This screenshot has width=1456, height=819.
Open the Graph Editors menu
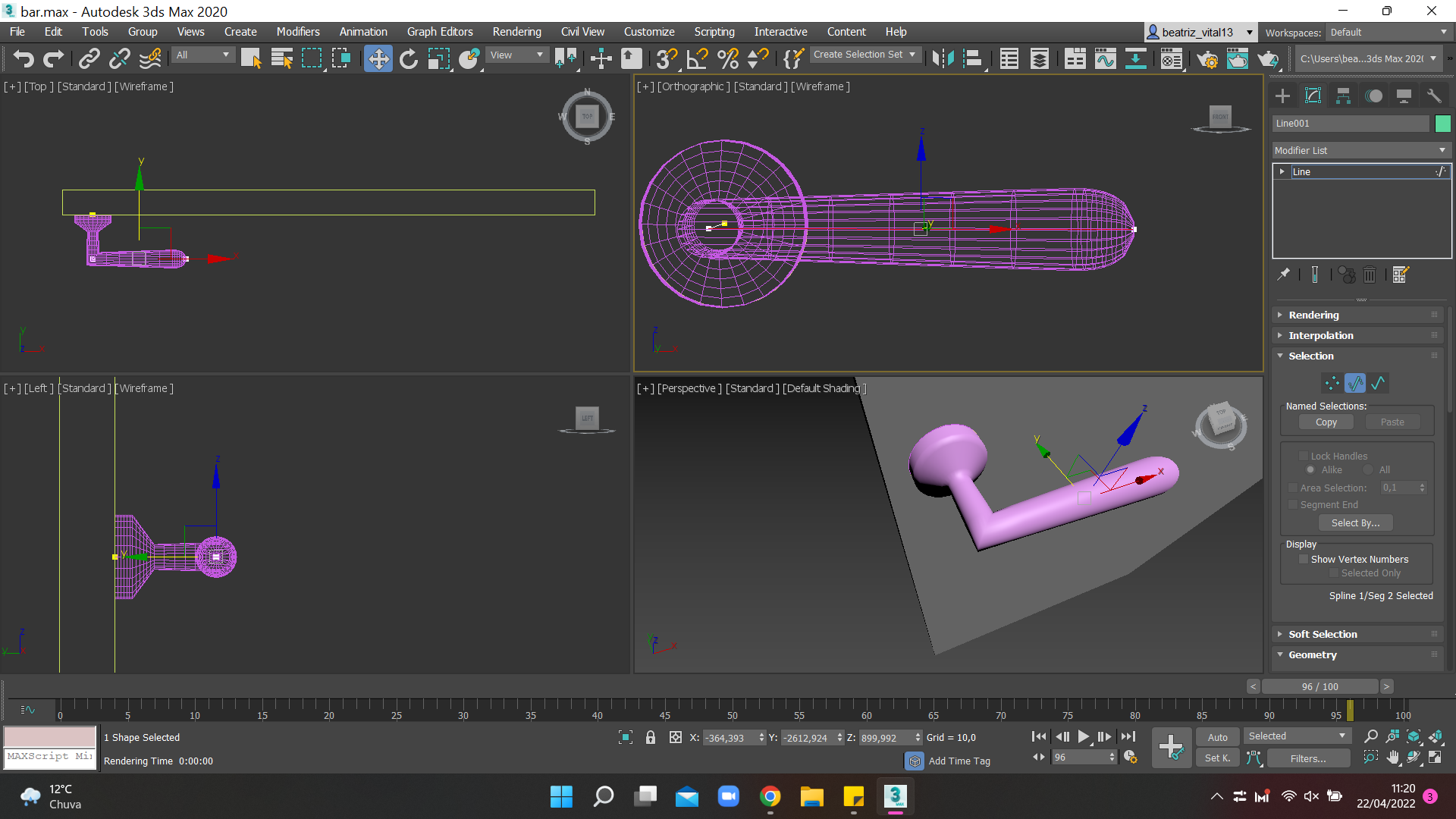440,32
